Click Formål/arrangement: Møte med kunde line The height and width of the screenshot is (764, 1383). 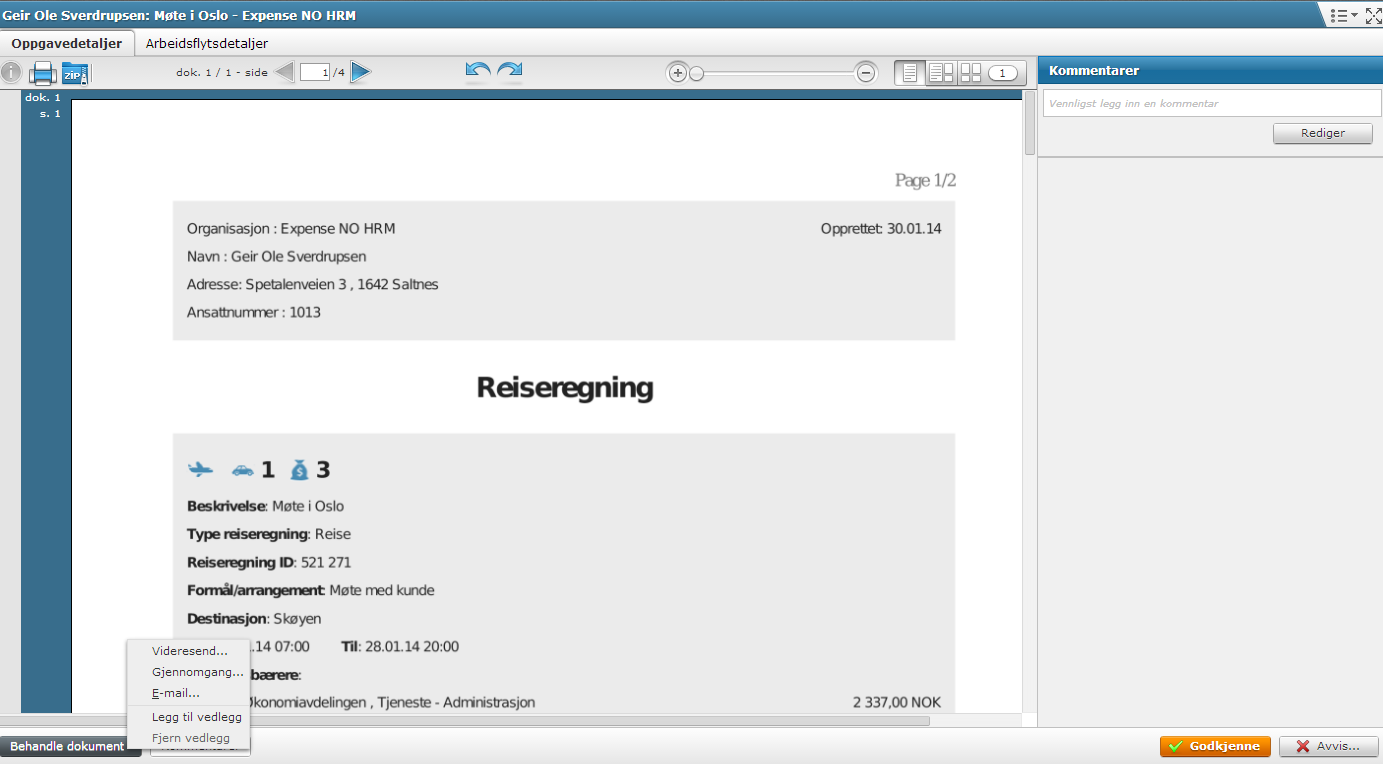coord(311,590)
